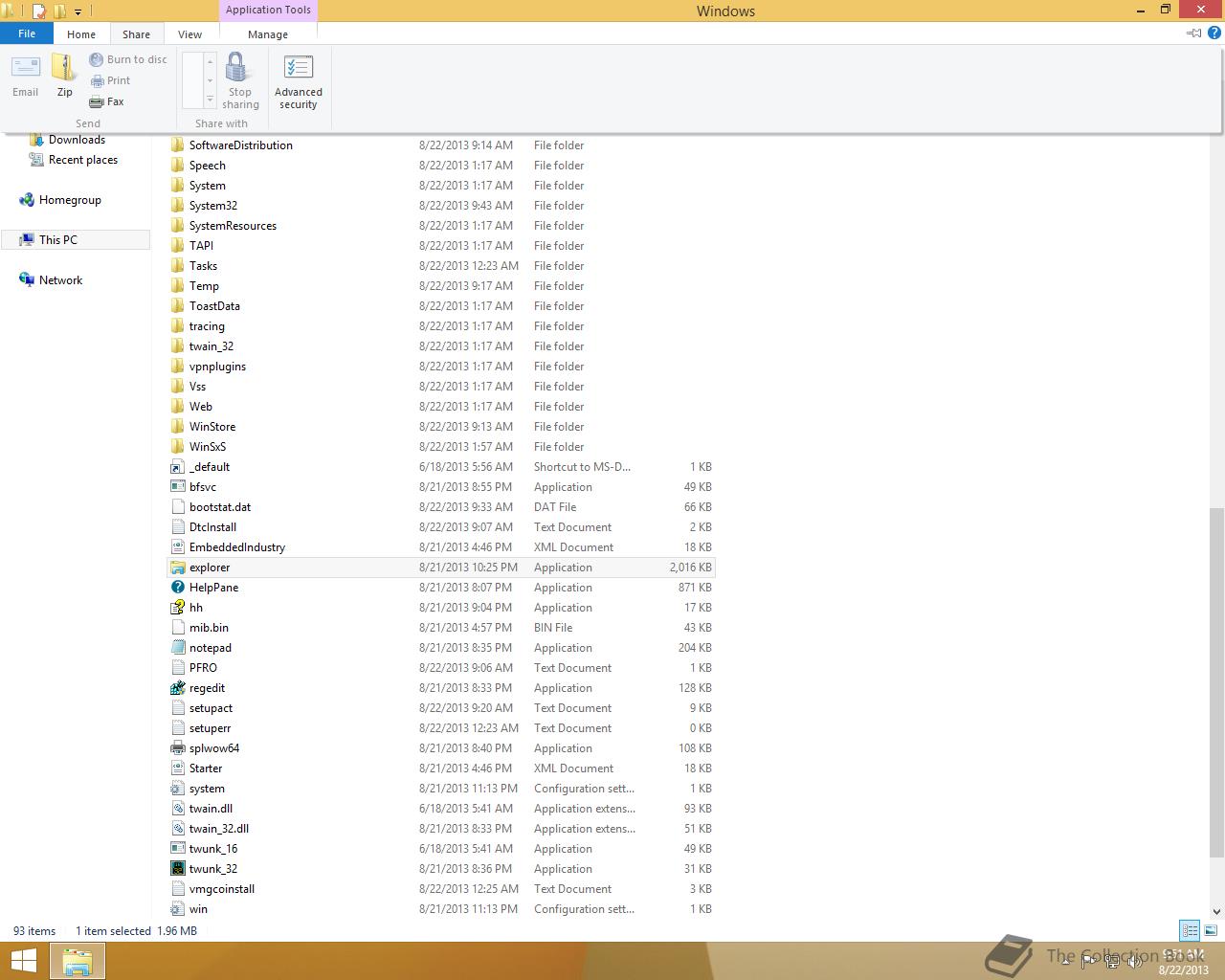Click the Properties quick access toolbar icon
The width and height of the screenshot is (1225, 980).
[39, 12]
